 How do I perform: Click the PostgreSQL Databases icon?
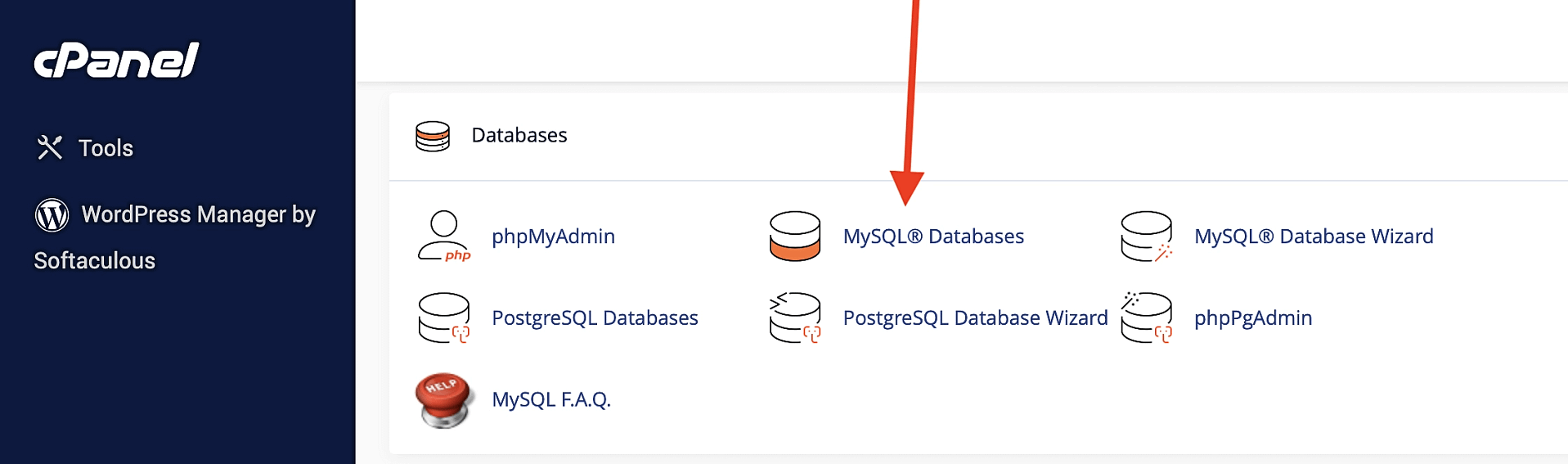pyautogui.click(x=444, y=318)
